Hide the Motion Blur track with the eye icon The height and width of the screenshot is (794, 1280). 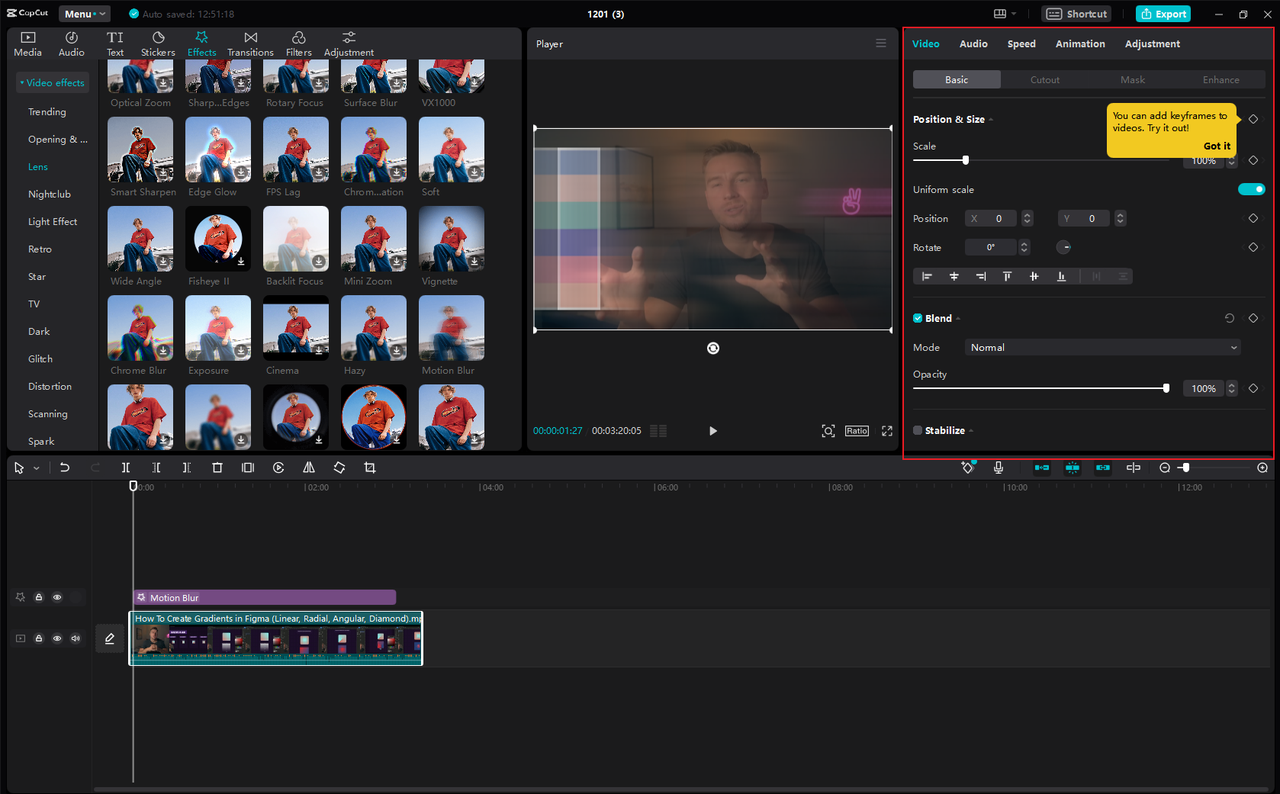[57, 597]
